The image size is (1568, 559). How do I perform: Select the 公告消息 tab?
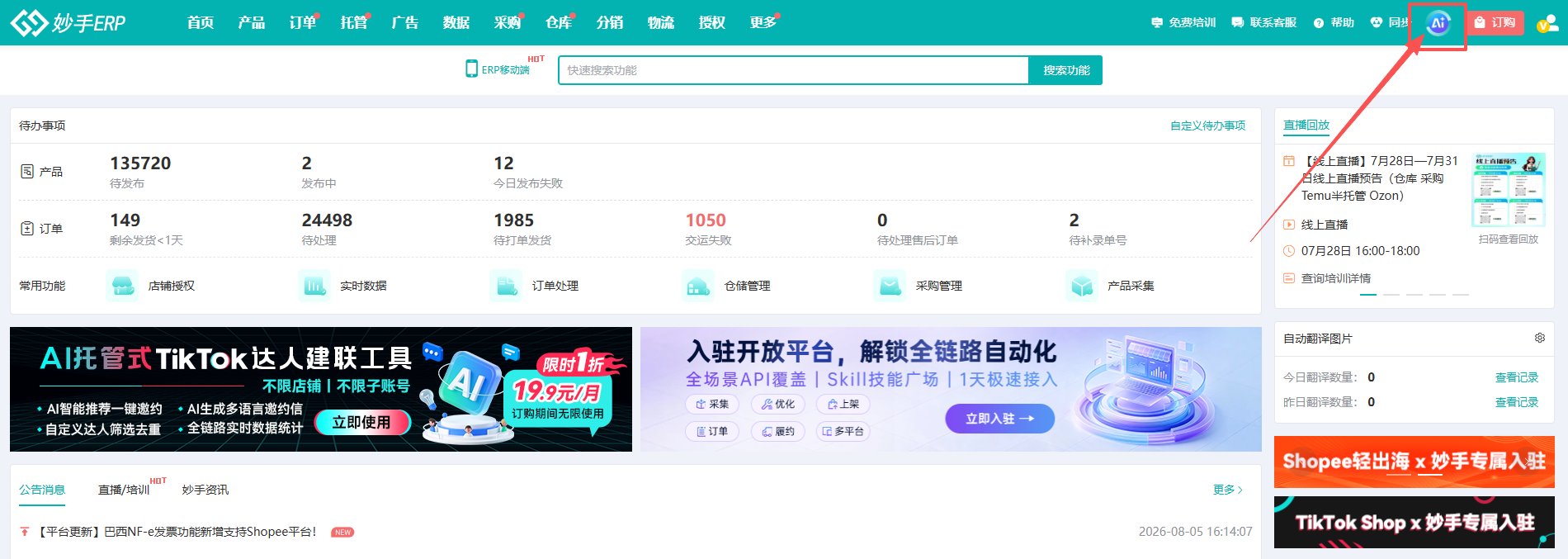[42, 490]
